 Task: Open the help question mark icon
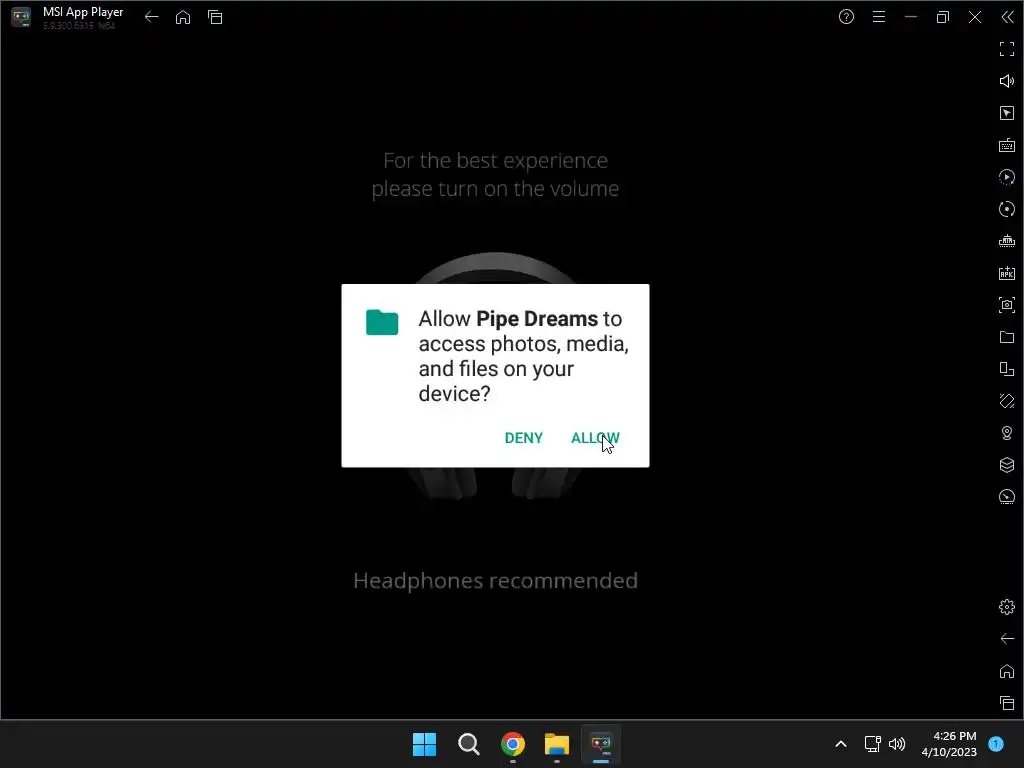pyautogui.click(x=846, y=17)
